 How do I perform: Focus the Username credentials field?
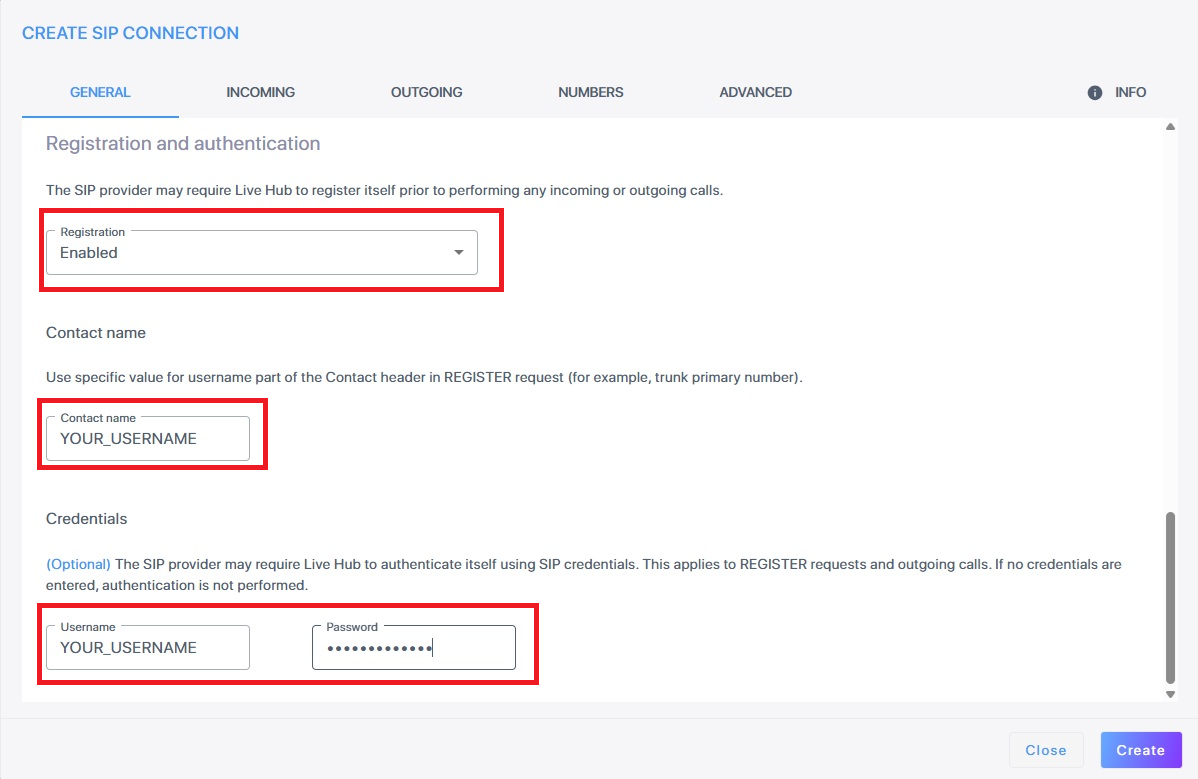coord(148,648)
